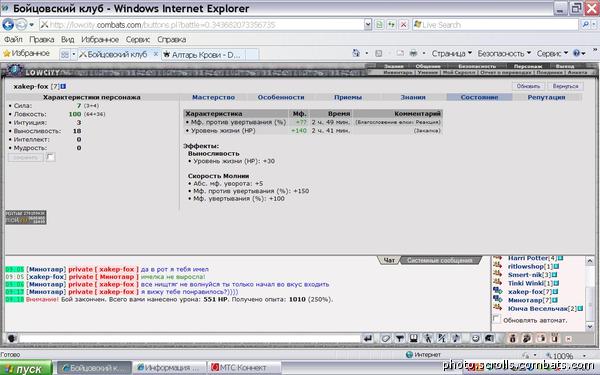Enable the Обновлять автомат. checkbox

[x=497, y=319]
